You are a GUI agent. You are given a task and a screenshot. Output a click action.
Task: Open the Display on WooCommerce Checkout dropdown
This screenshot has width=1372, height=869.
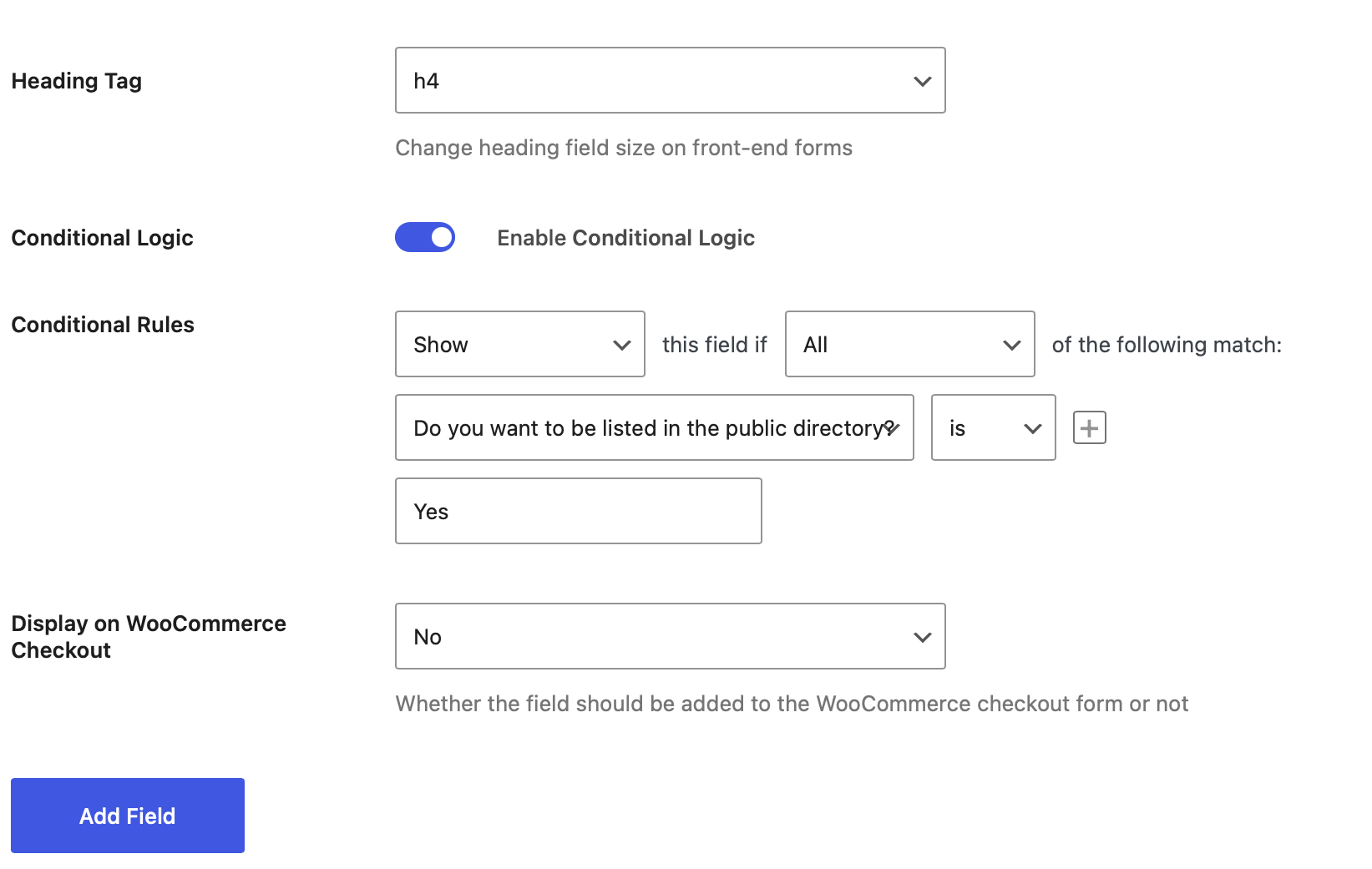670,636
